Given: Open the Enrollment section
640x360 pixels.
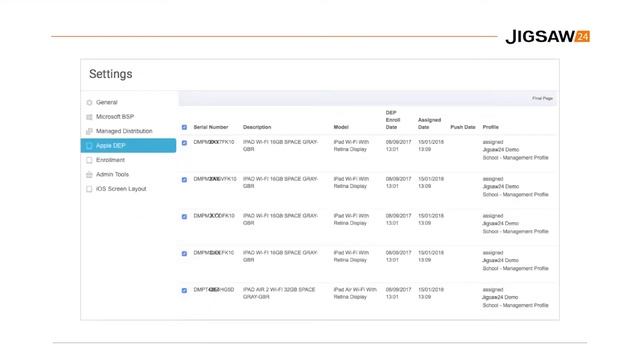Looking at the screenshot, I should [x=110, y=160].
